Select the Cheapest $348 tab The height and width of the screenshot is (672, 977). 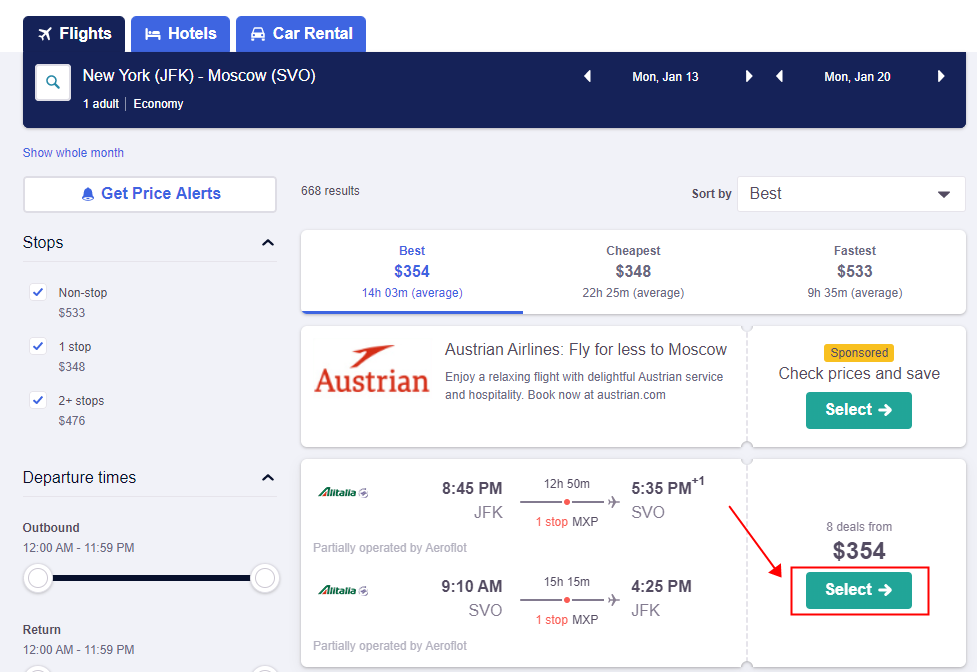(633, 272)
